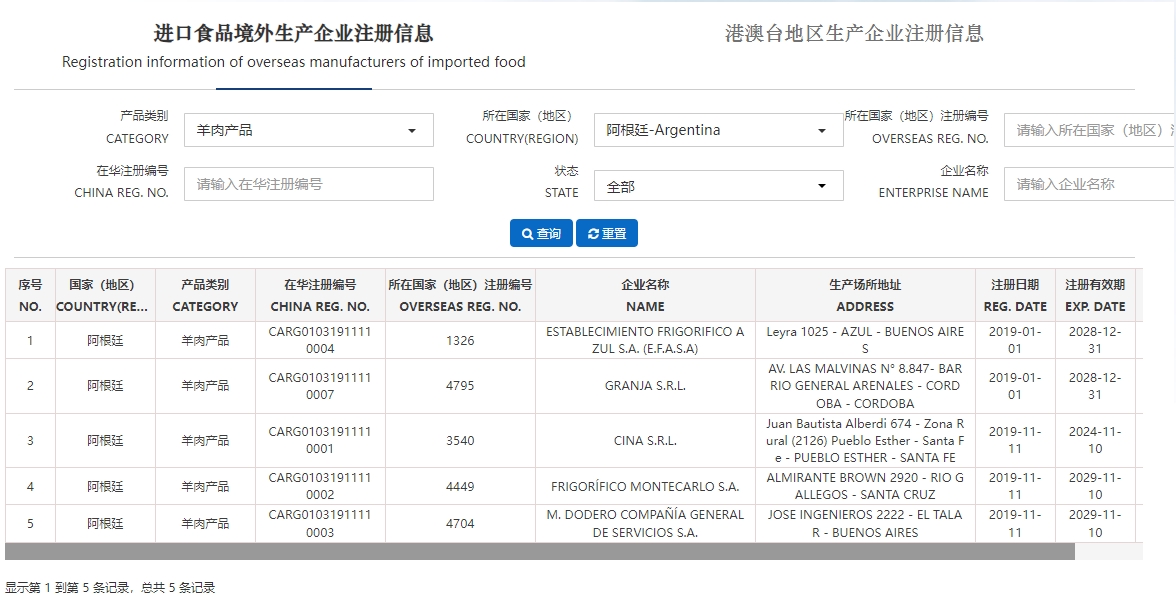Click the 查询 search button
This screenshot has height=597, width=1176.
(540, 233)
